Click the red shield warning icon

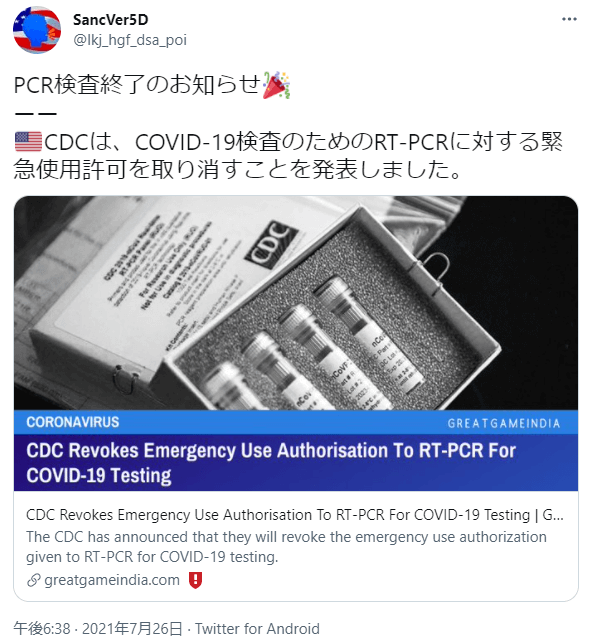(195, 580)
